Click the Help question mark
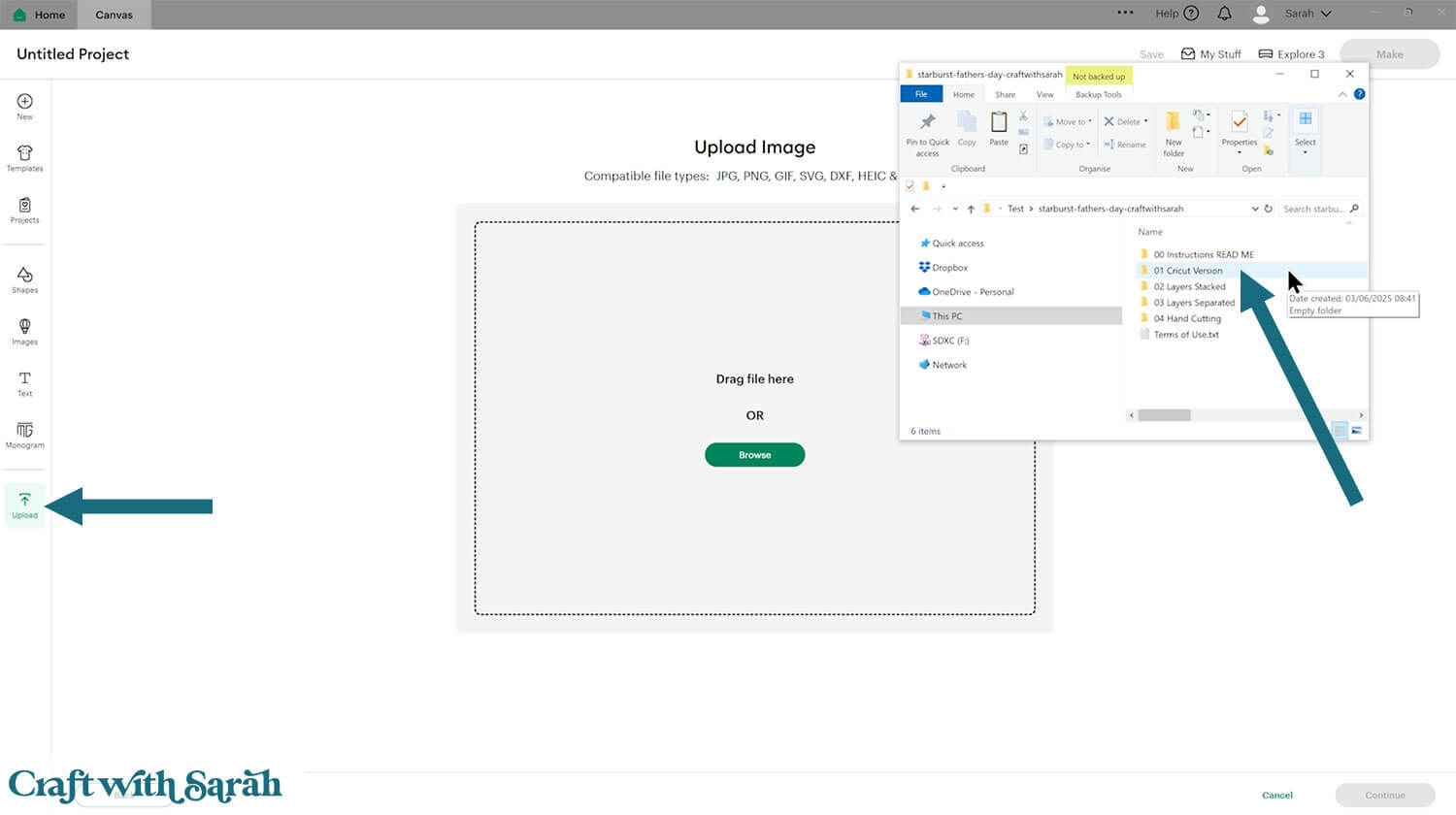 click(1191, 14)
